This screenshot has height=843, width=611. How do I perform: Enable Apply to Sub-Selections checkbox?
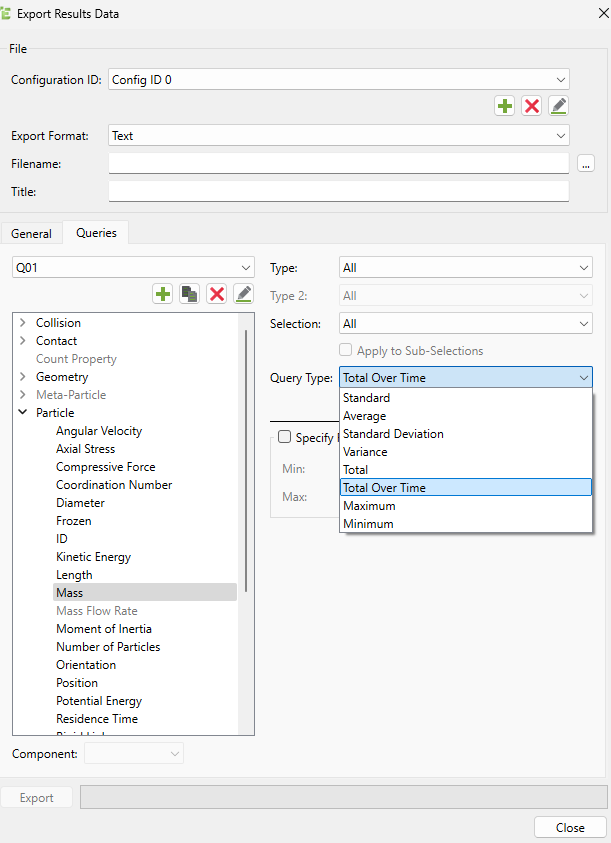pos(345,350)
